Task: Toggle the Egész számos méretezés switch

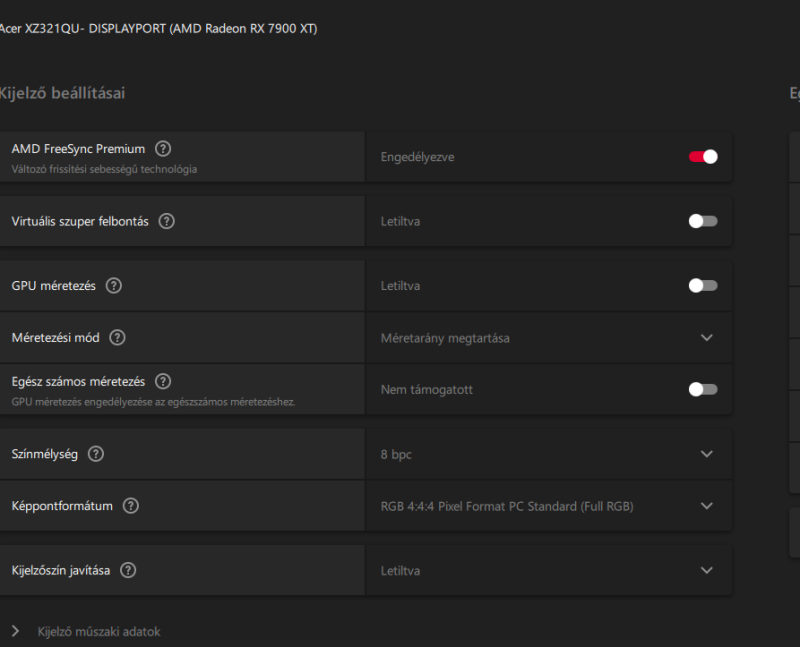Action: pos(703,389)
